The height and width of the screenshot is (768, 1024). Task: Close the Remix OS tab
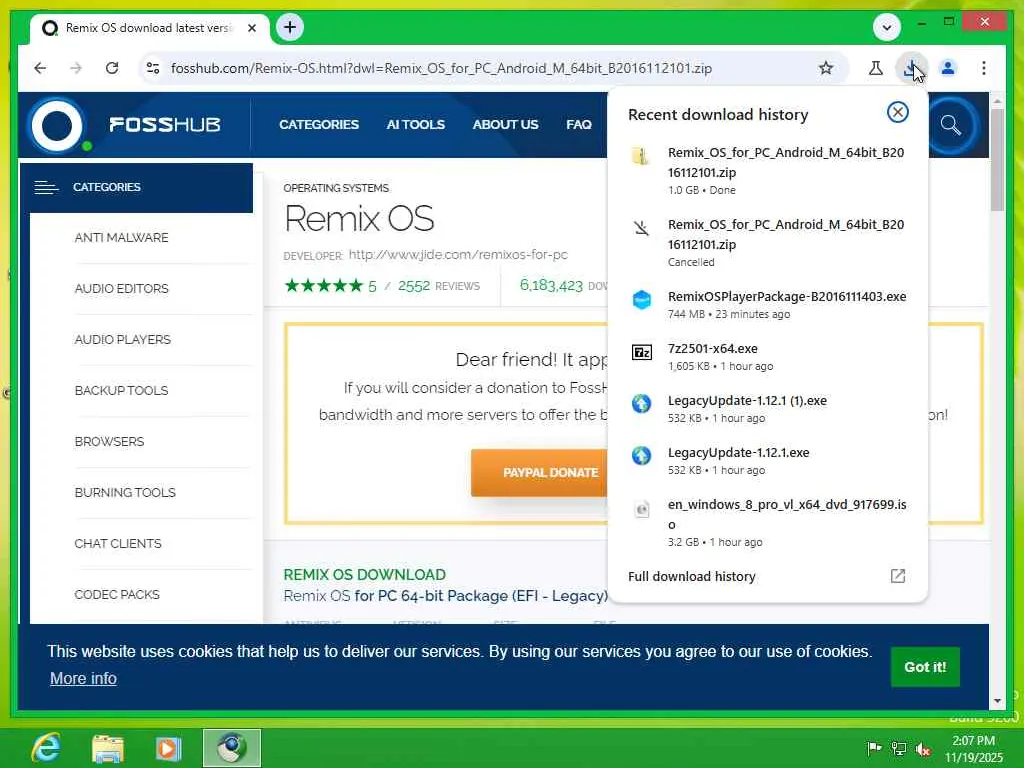pos(252,28)
